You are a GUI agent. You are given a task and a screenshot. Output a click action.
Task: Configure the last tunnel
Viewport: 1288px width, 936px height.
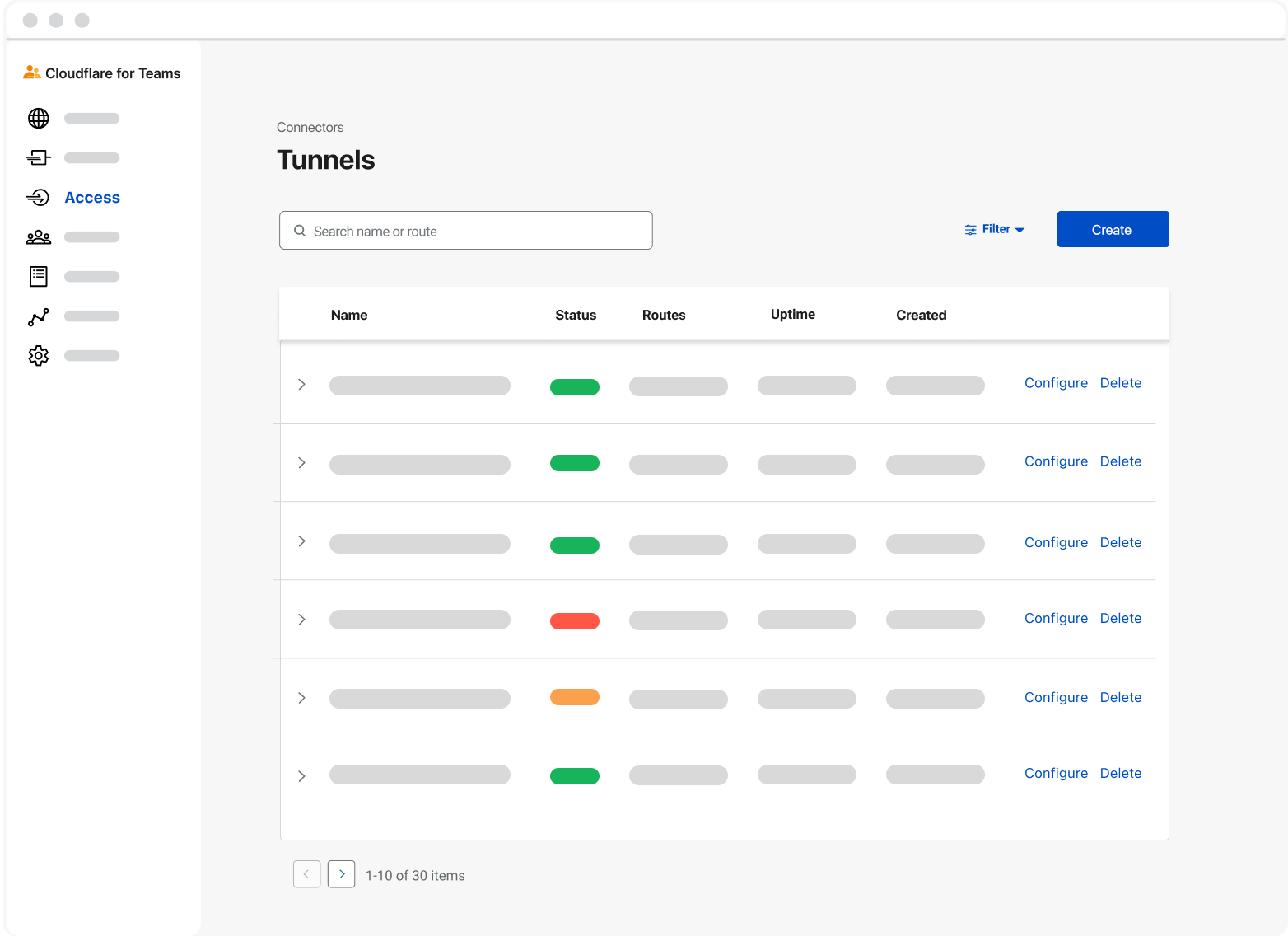1056,773
